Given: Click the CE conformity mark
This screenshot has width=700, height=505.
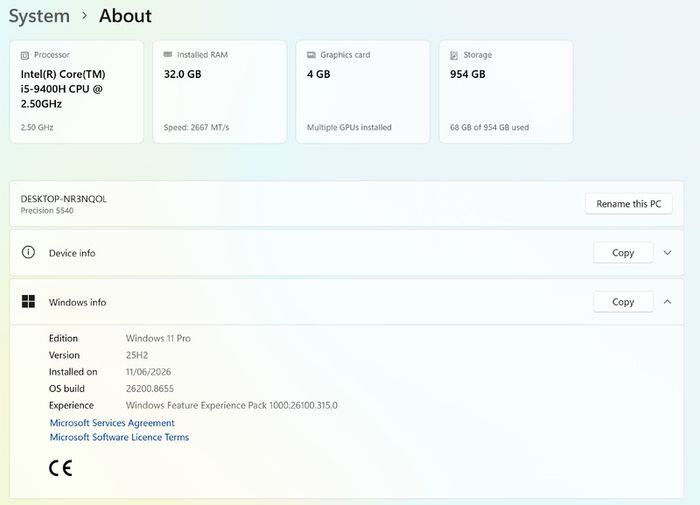Looking at the screenshot, I should pos(60,468).
